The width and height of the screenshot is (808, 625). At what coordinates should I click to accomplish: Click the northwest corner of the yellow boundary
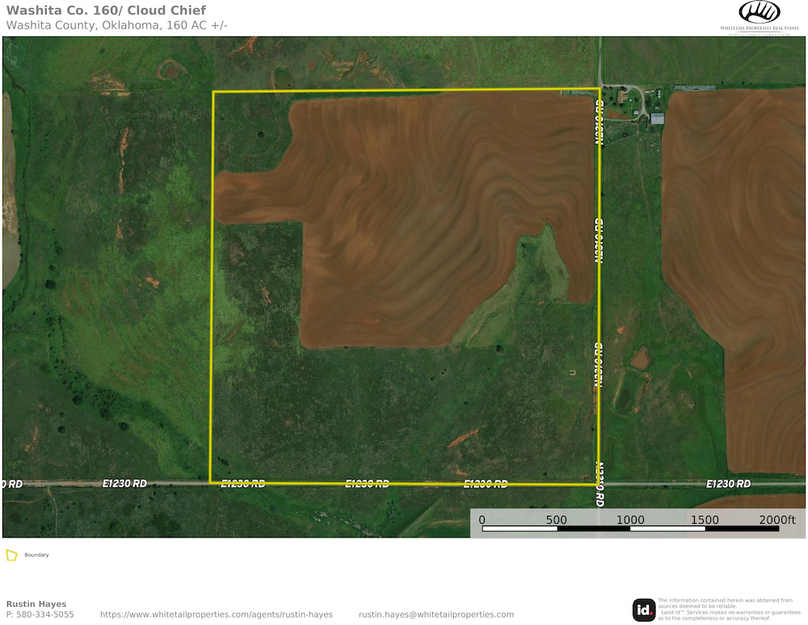tap(214, 93)
